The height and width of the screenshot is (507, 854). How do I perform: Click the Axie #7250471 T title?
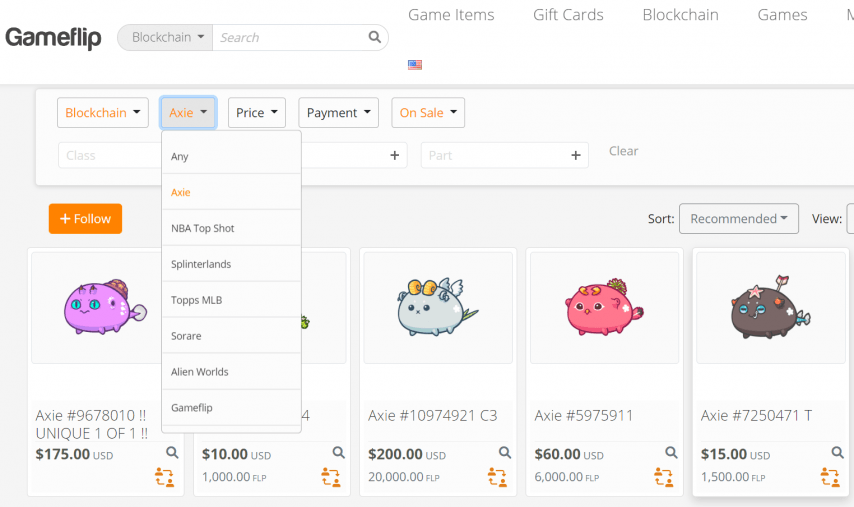coord(756,416)
